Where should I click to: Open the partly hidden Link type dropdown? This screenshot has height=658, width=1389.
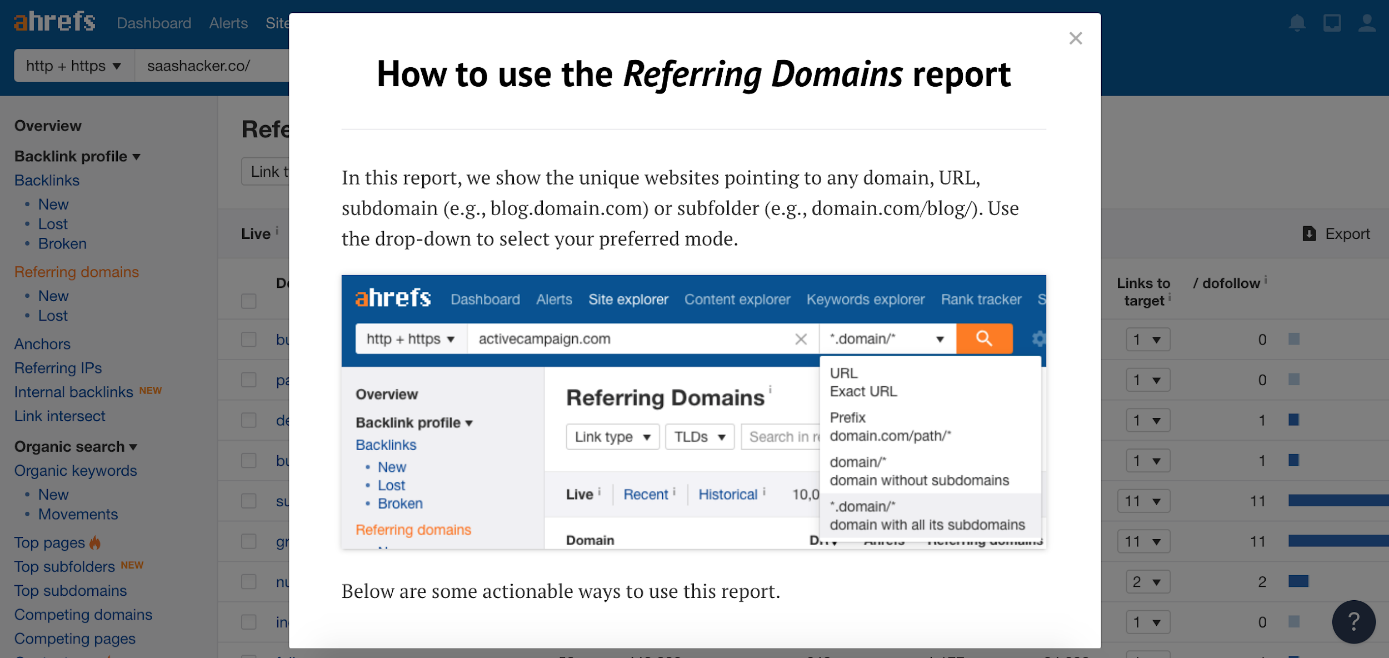tap(266, 171)
